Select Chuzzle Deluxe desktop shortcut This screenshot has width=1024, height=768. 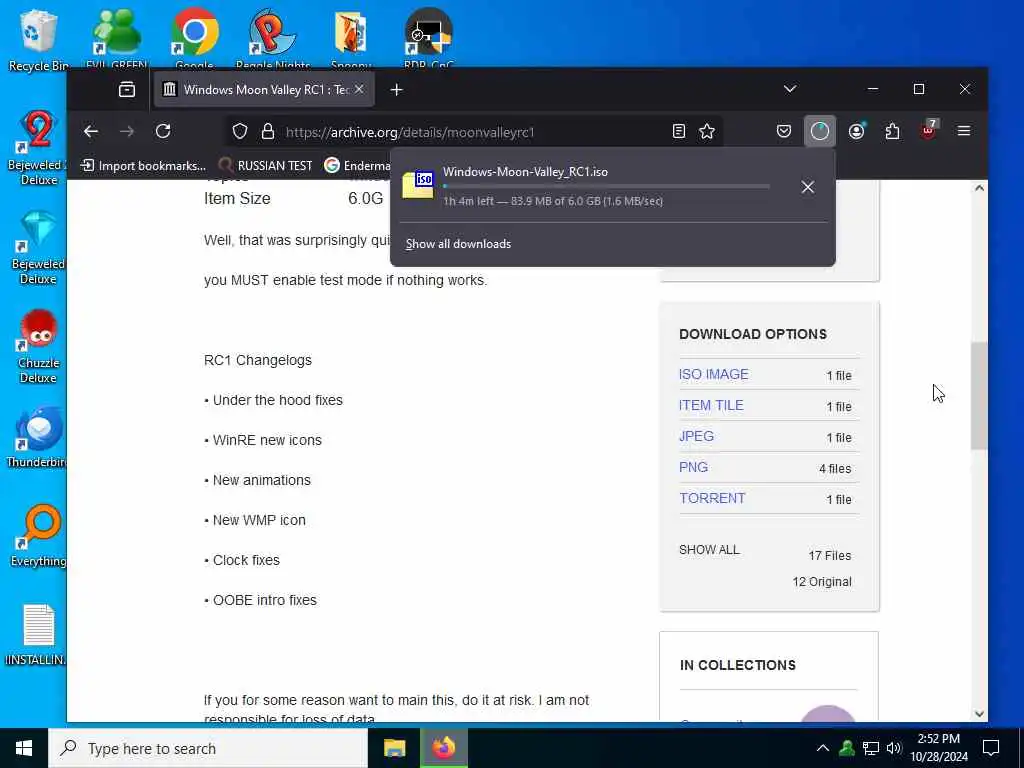pos(38,346)
